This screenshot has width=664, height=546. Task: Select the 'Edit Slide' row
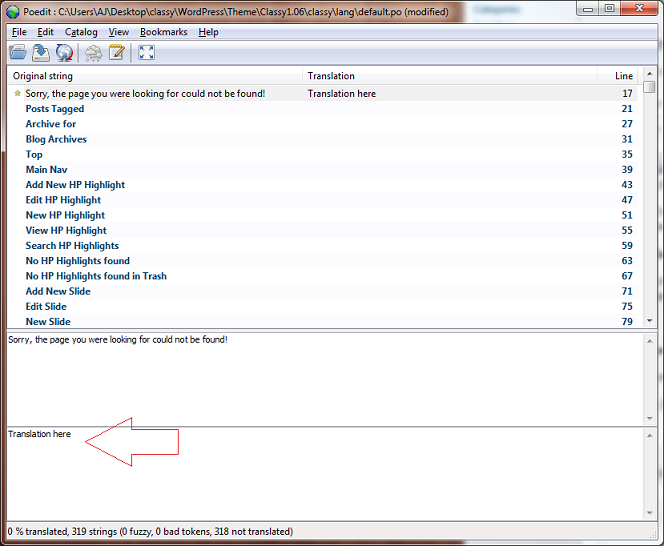pos(323,307)
